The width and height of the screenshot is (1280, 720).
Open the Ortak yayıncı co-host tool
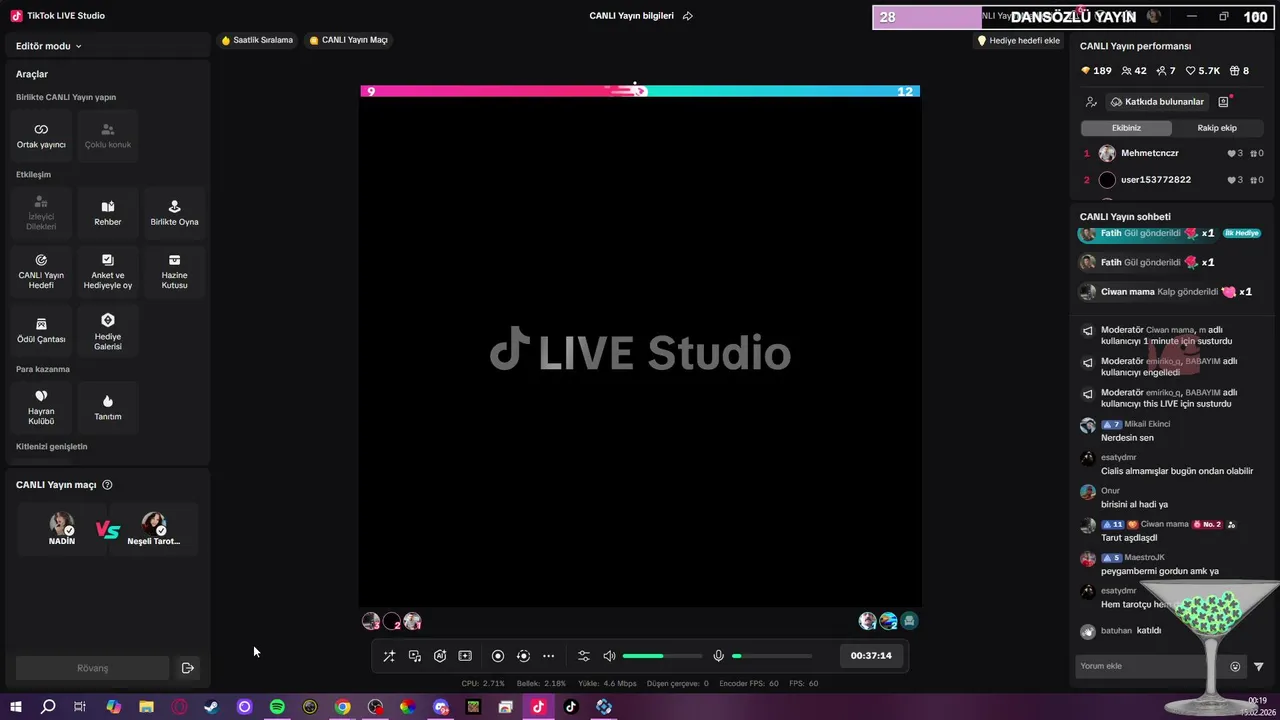41,136
